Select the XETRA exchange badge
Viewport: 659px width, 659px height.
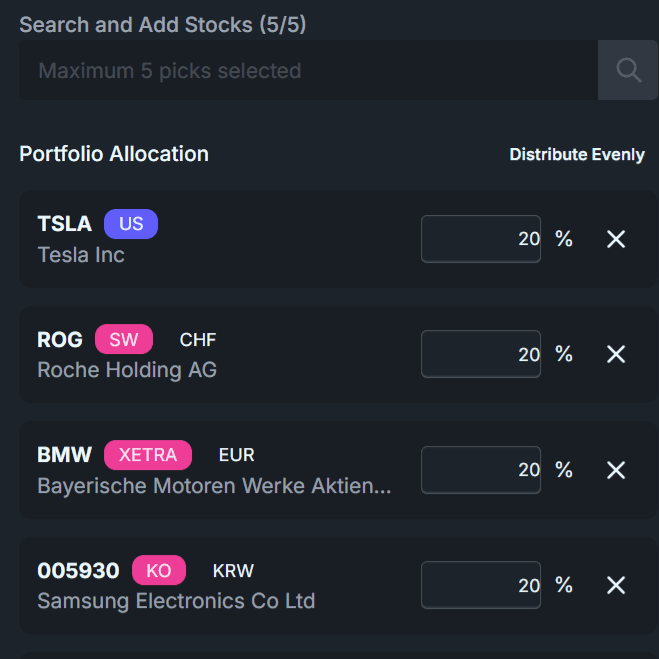(148, 455)
